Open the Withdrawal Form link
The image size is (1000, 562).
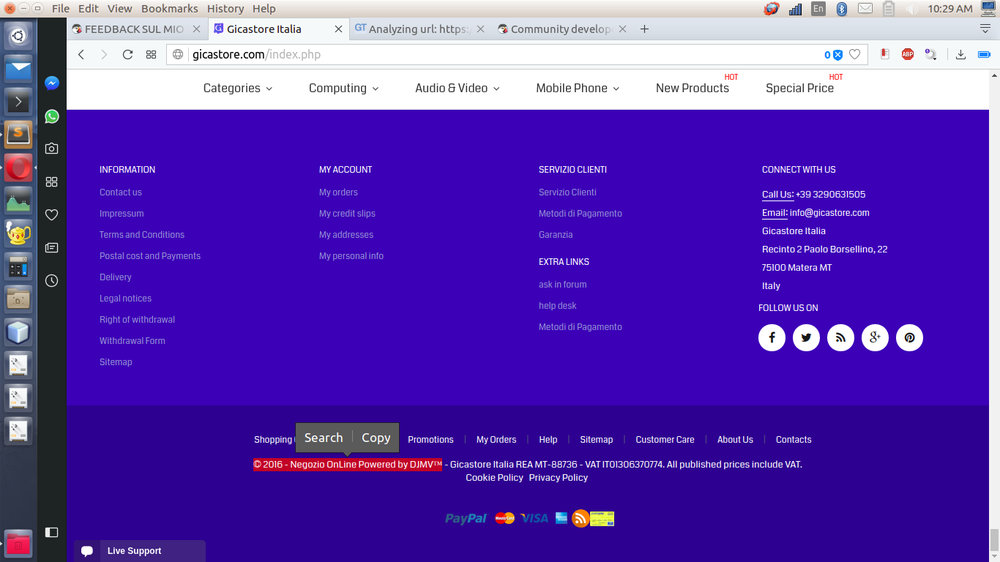[132, 341]
